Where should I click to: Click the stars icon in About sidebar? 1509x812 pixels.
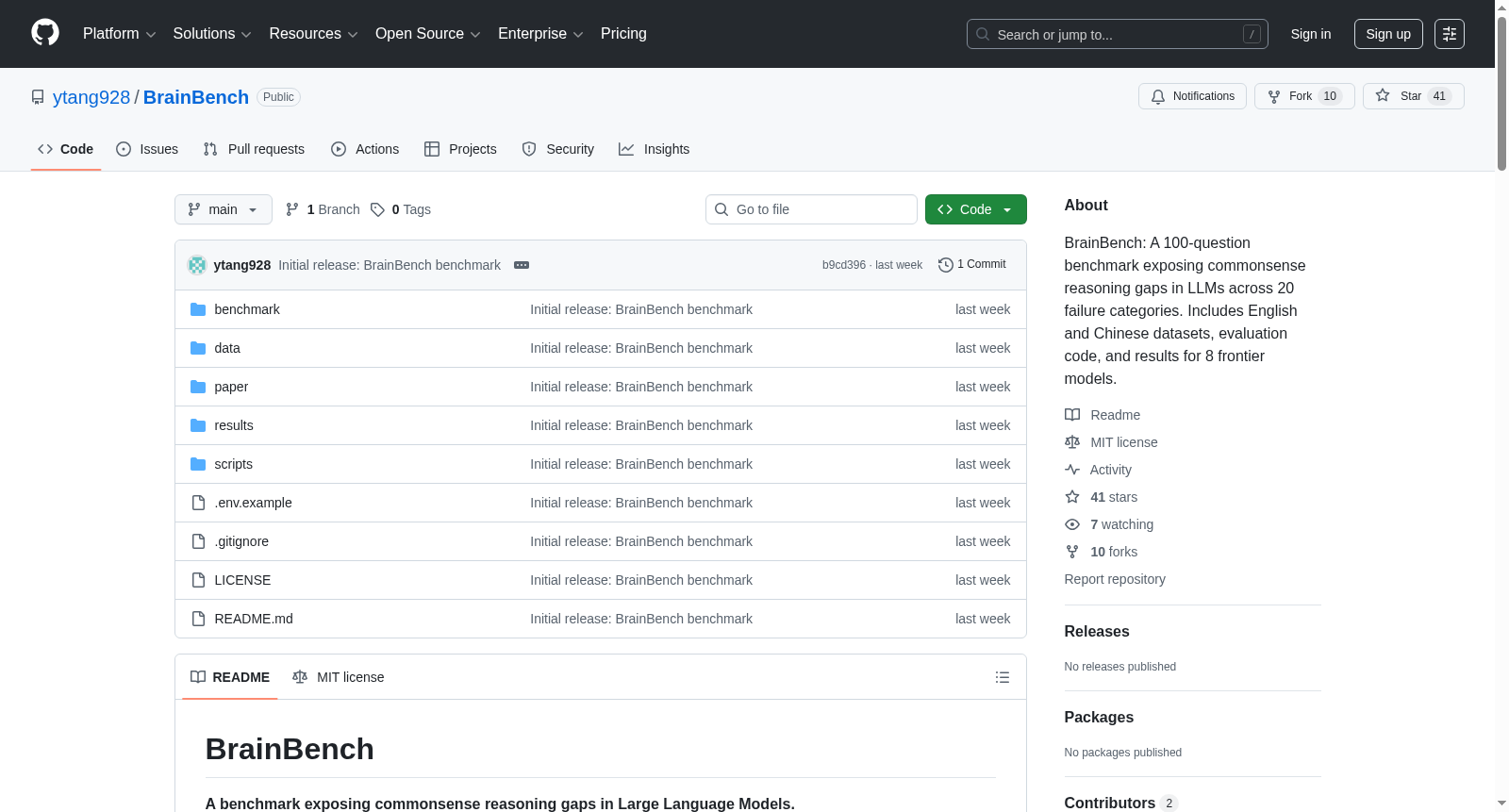point(1072,497)
